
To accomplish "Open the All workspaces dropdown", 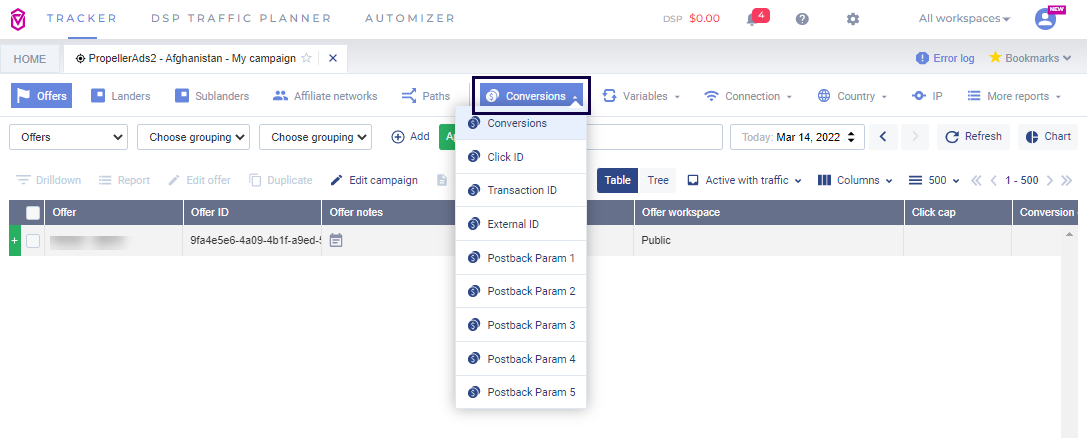I will 964,19.
